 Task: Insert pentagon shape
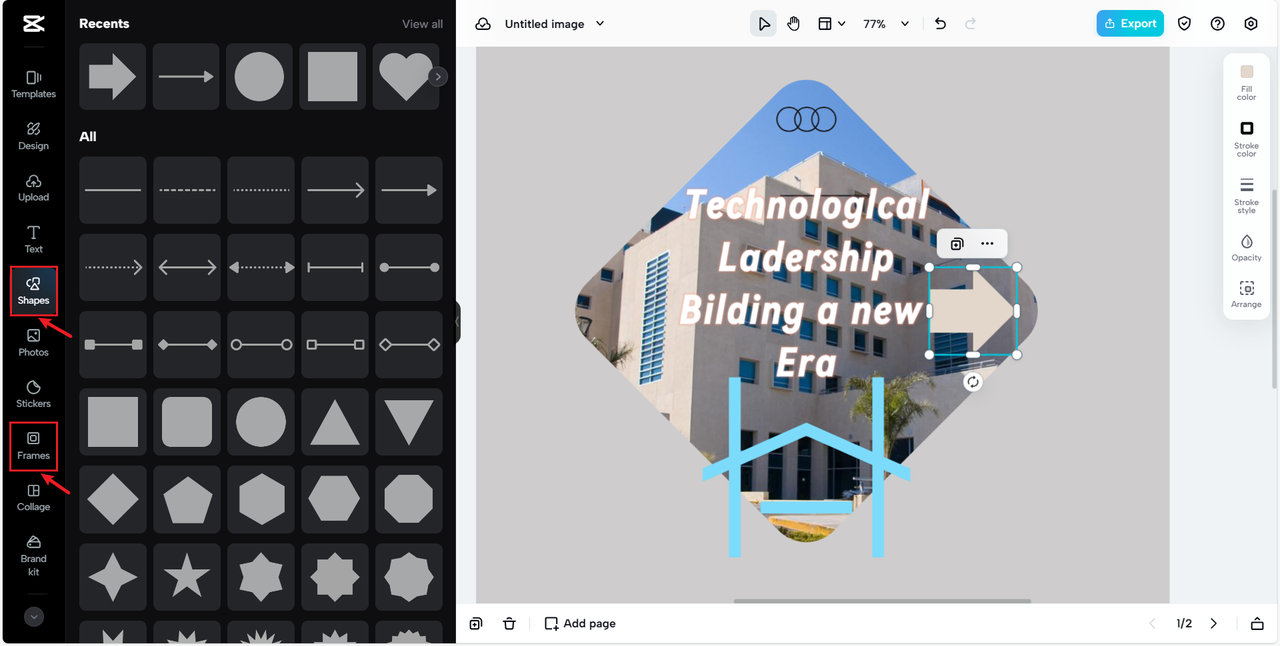click(x=187, y=499)
